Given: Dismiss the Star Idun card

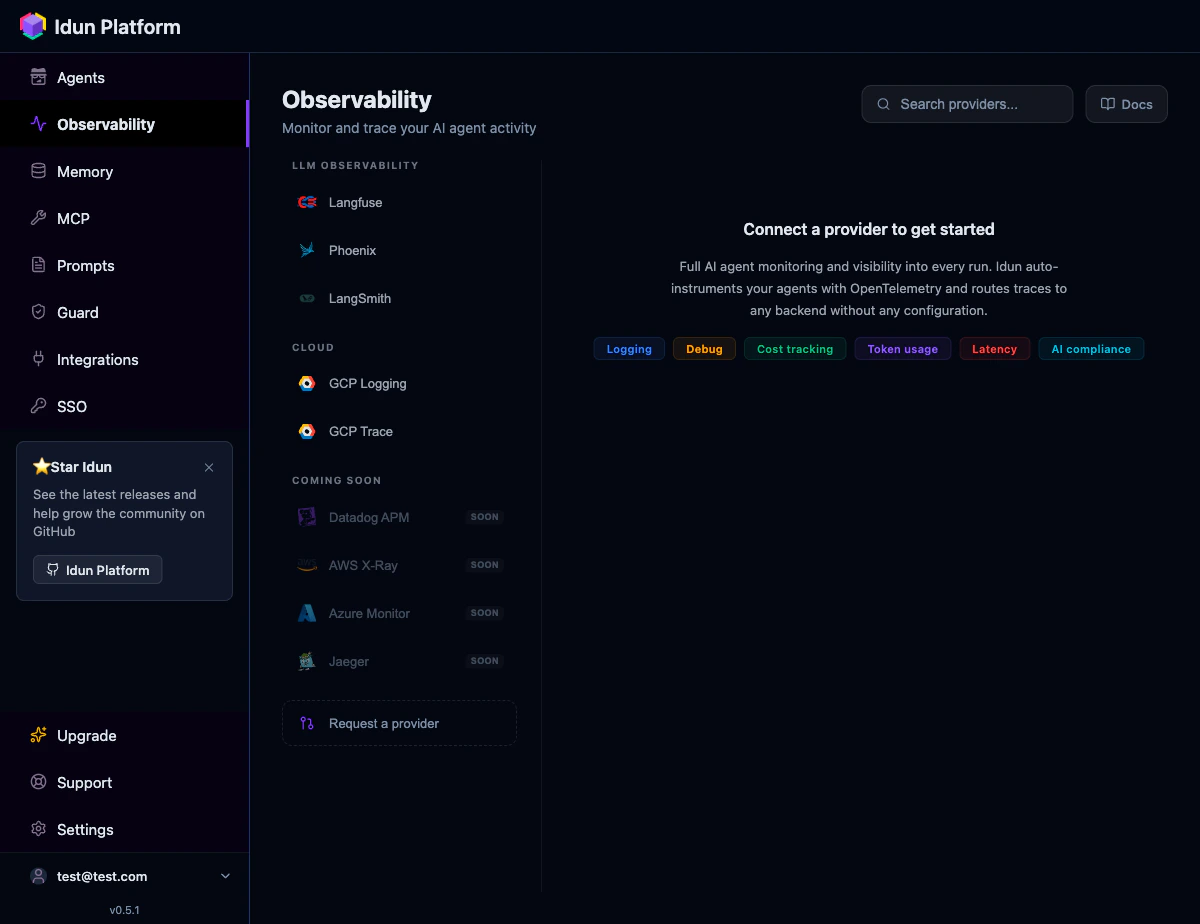Looking at the screenshot, I should pyautogui.click(x=209, y=467).
